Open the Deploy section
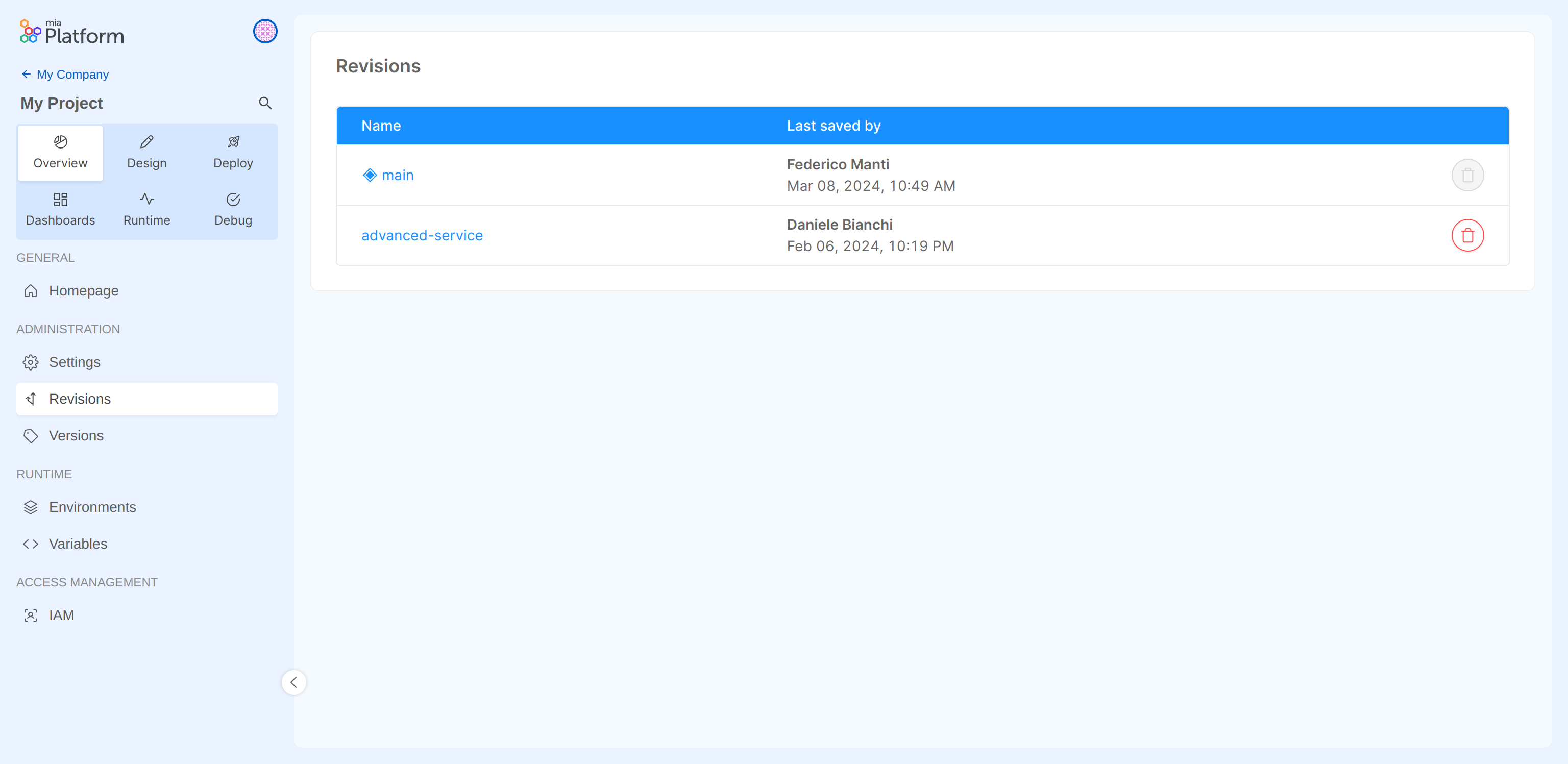Viewport: 1568px width, 764px height. (x=233, y=152)
